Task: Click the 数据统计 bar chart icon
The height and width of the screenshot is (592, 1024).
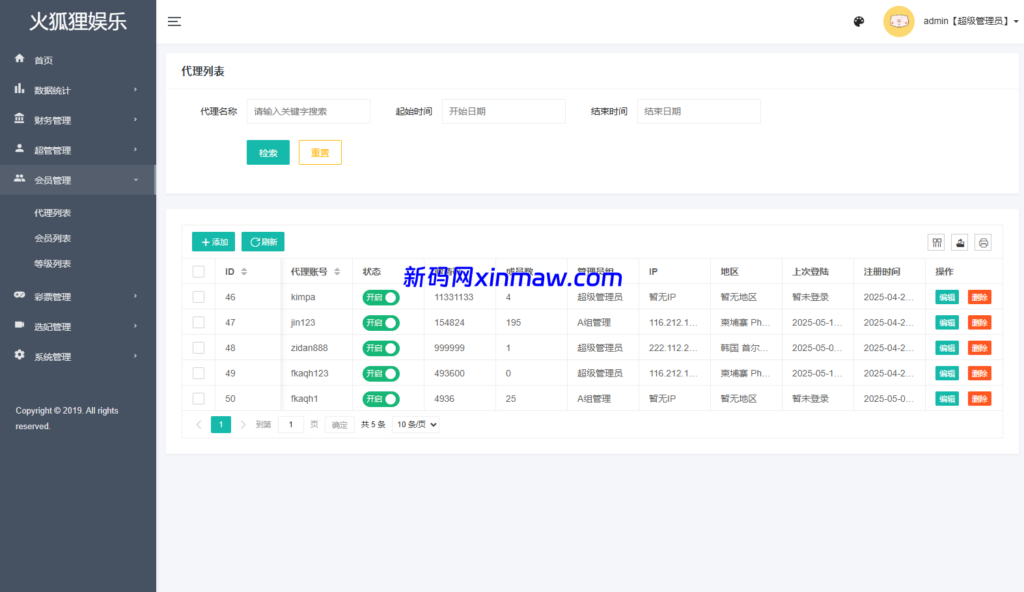Action: pos(20,89)
